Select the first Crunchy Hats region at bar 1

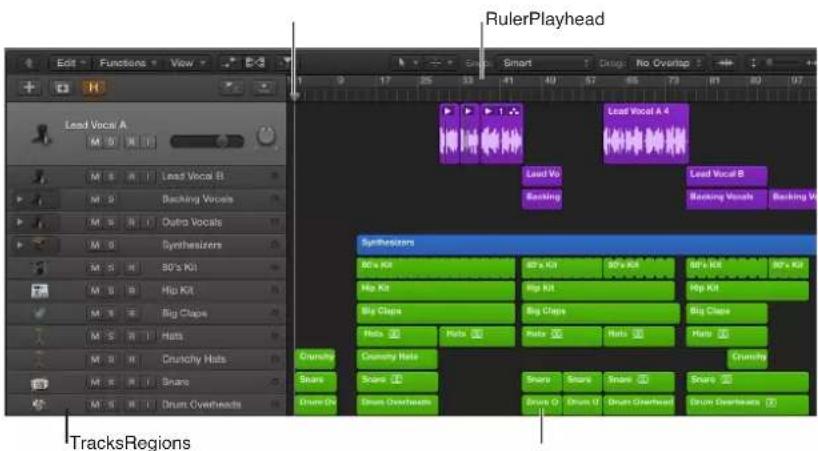[x=315, y=359]
